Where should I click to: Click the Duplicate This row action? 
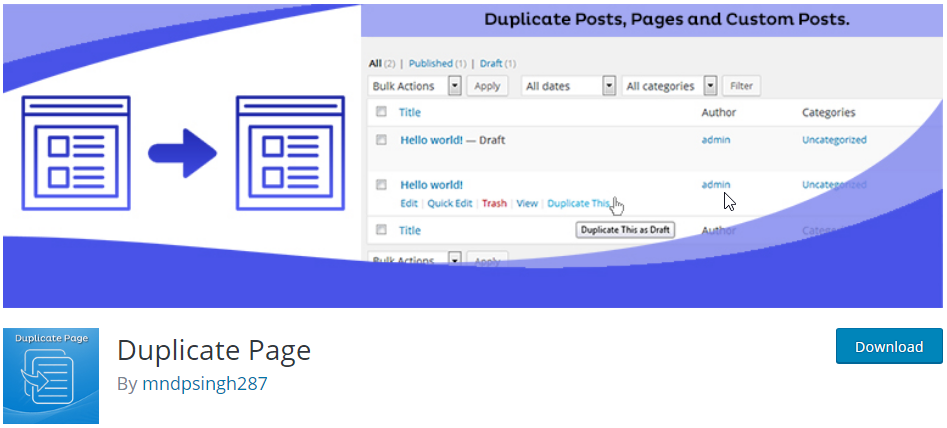point(579,203)
